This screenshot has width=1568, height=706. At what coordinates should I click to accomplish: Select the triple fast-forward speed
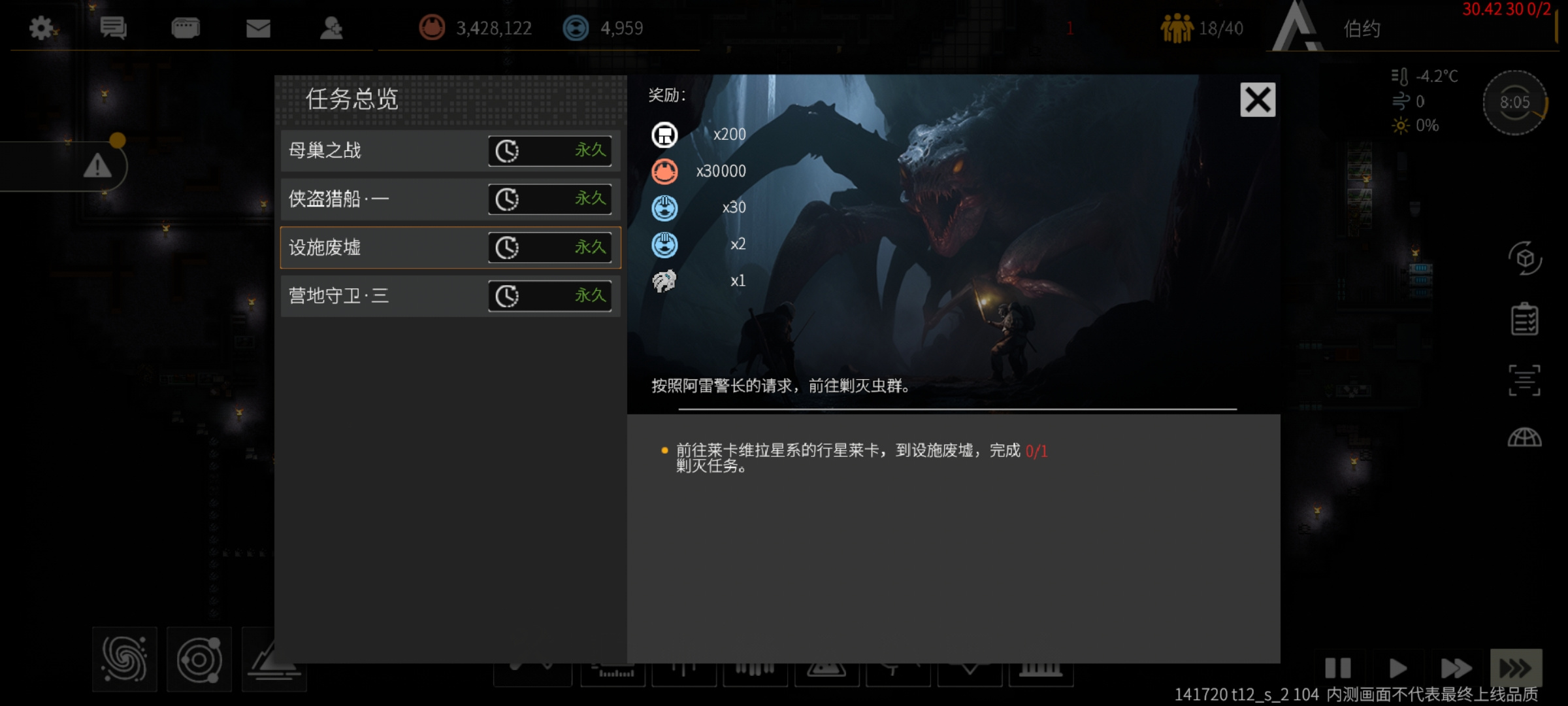[1516, 668]
